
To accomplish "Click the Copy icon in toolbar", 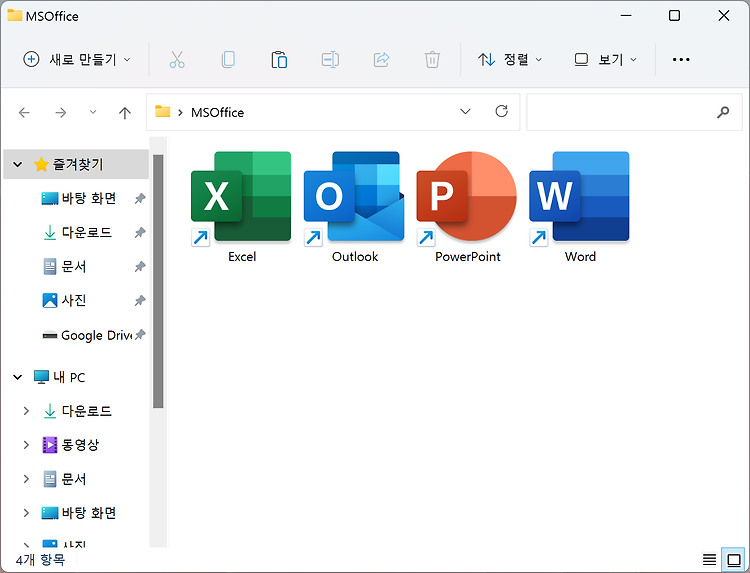I will 228,60.
